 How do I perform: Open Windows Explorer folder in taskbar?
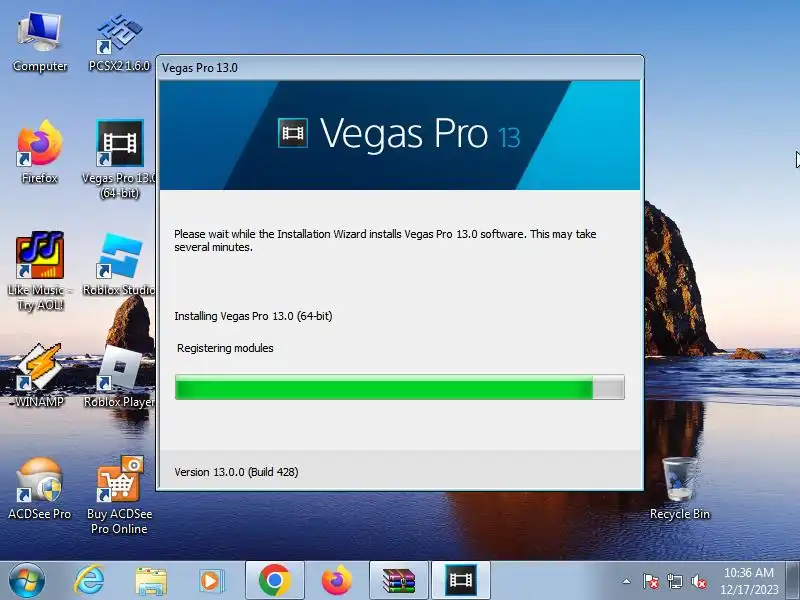(151, 581)
